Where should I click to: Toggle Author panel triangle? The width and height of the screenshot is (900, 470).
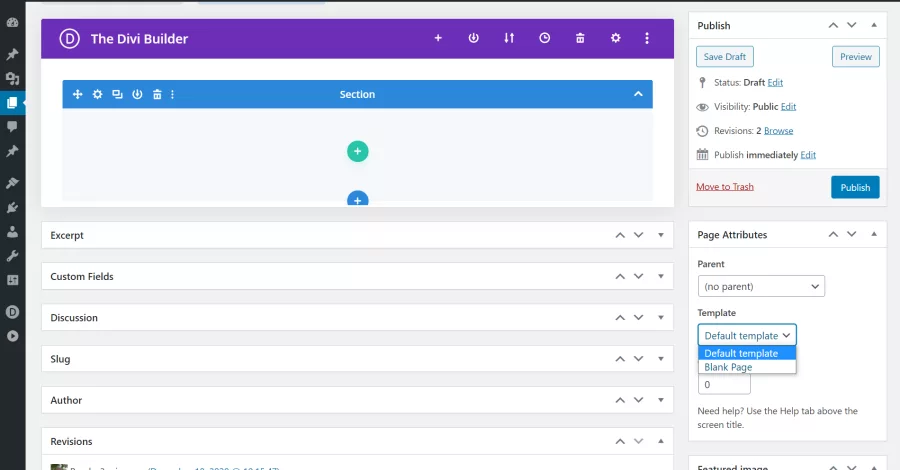coord(661,400)
